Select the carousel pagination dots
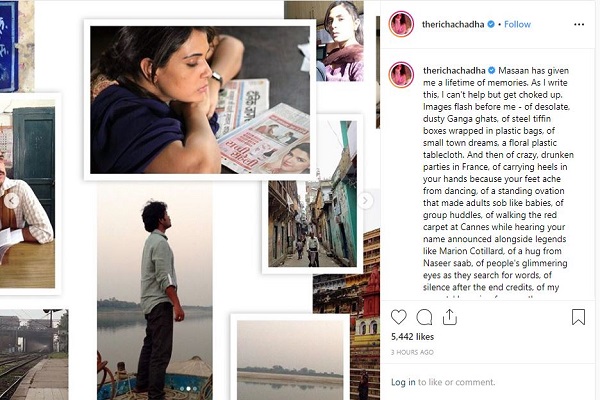Image resolution: width=600 pixels, height=400 pixels. point(188,389)
